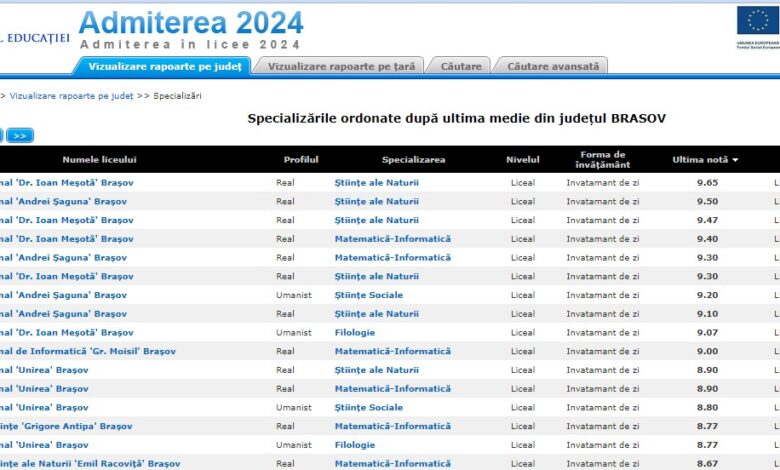Sort by the 'Profilul' column header
The image size is (780, 470).
coord(301,160)
